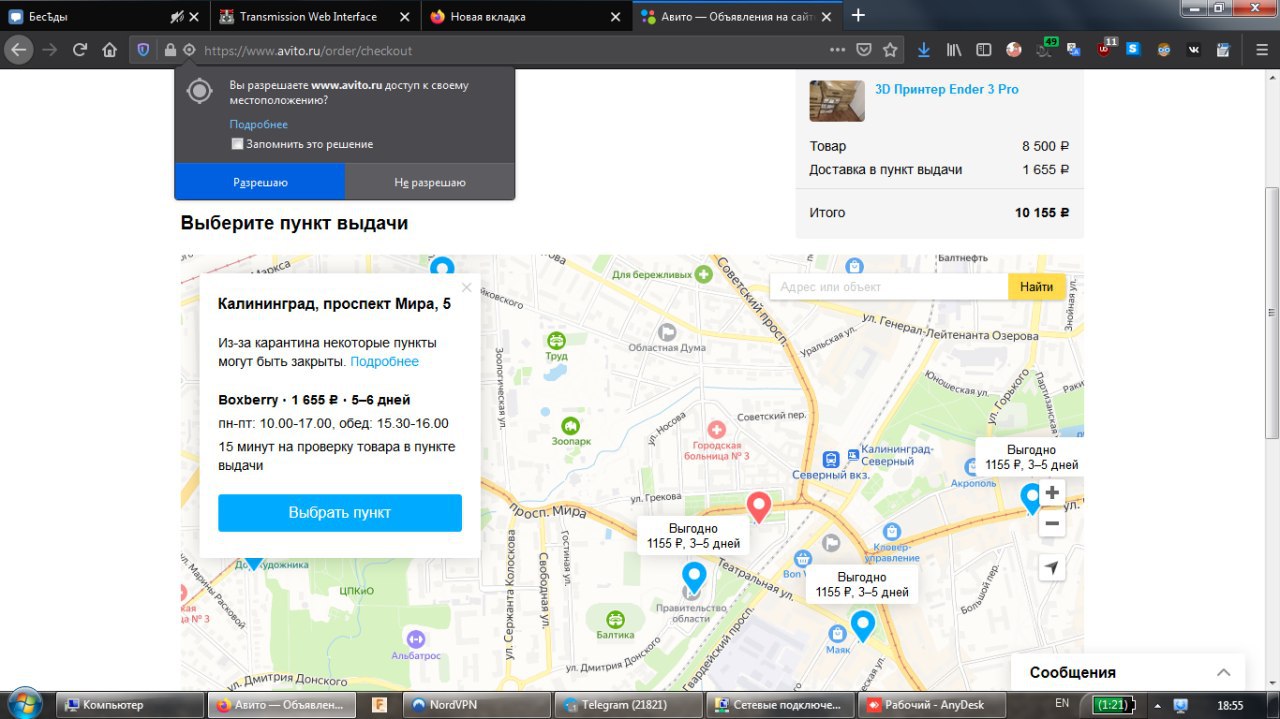Viewport: 1280px width, 719px height.
Task: Open 3D Принтер Ender 3 Pro link
Action: pos(946,89)
